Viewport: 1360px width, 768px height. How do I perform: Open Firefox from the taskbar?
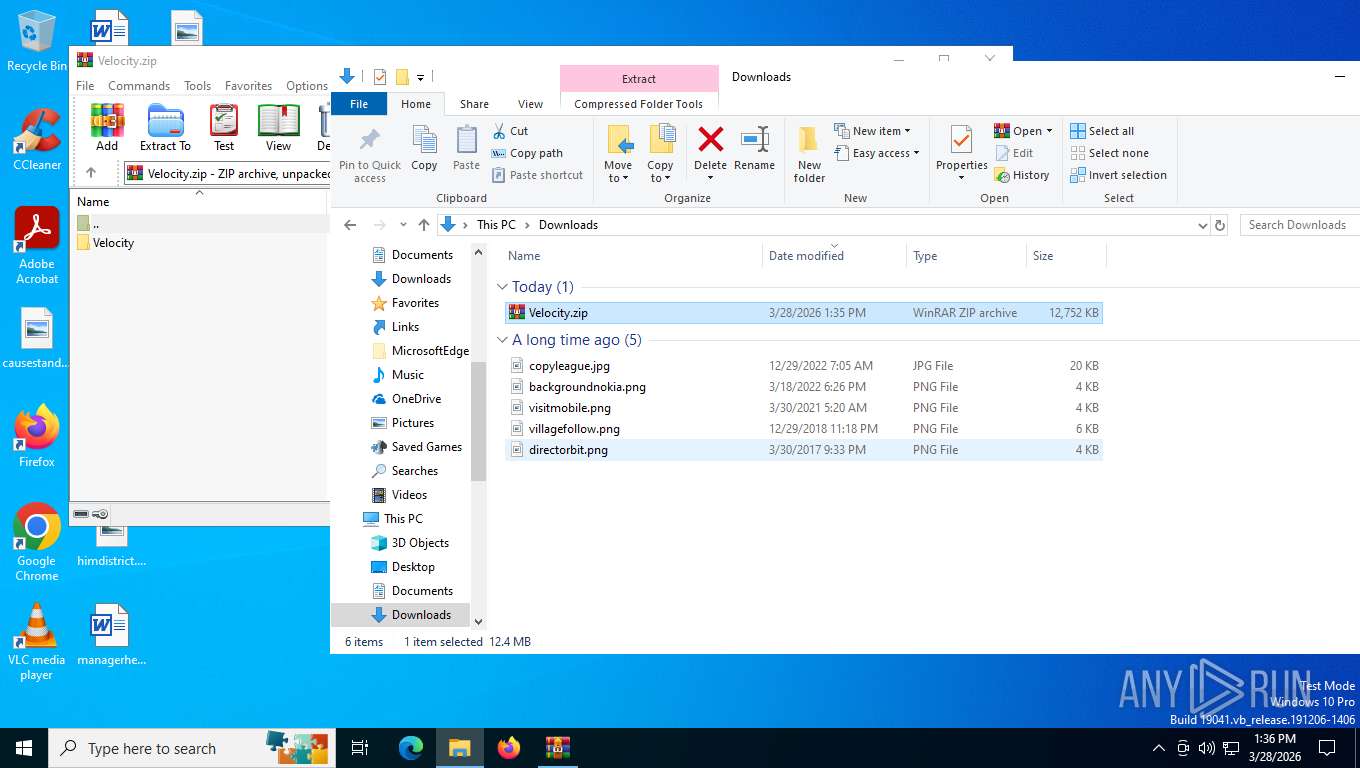pyautogui.click(x=509, y=747)
